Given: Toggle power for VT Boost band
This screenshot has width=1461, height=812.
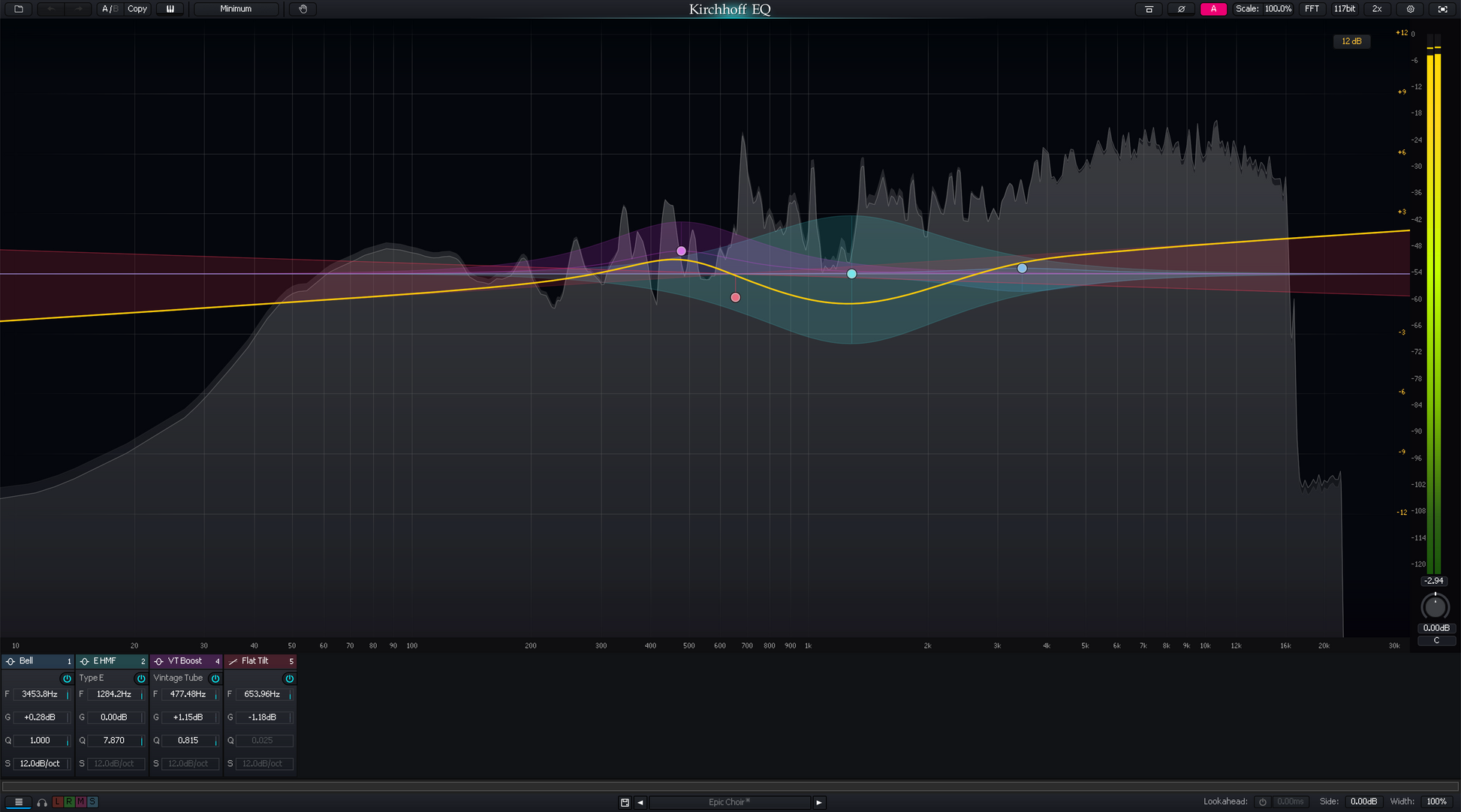Looking at the screenshot, I should click(x=215, y=678).
